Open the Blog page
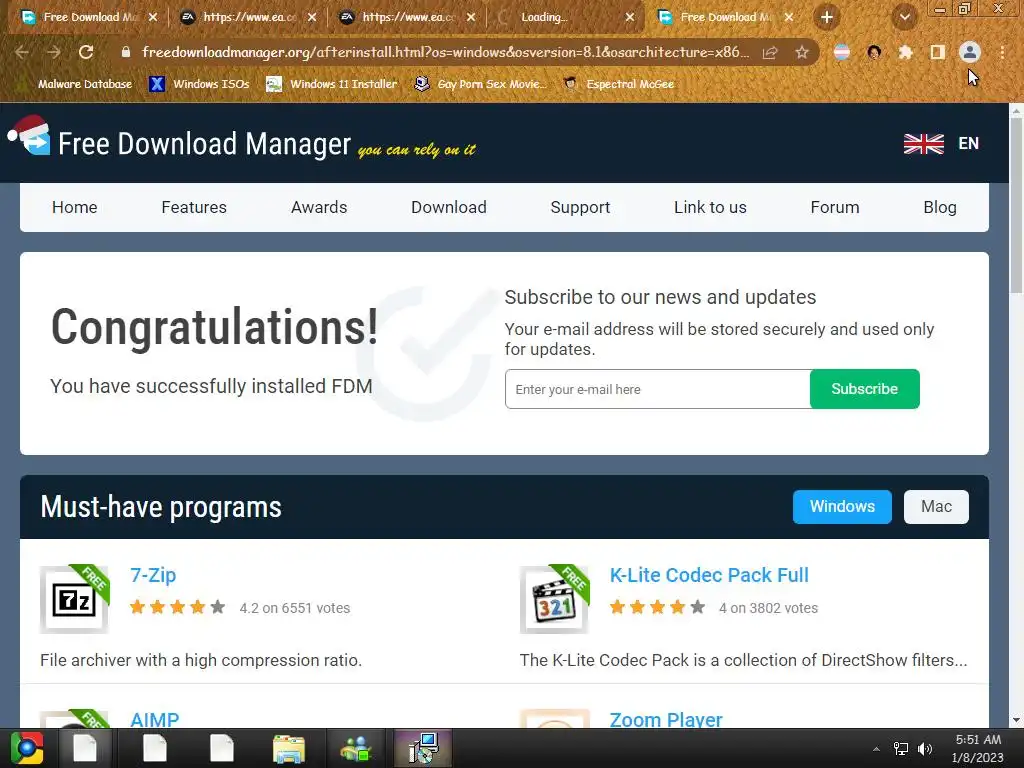 (940, 207)
